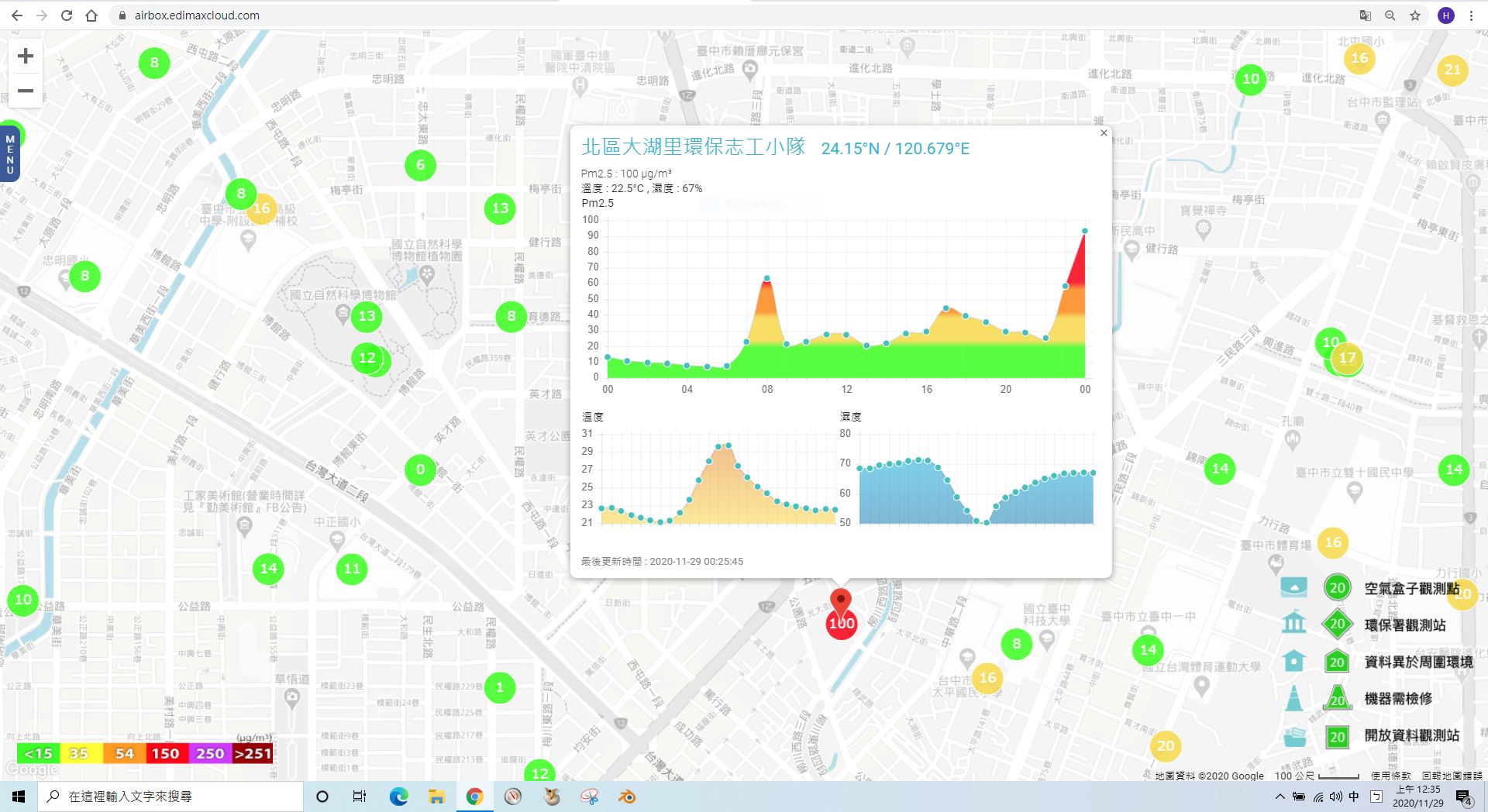Select the yellow 17 station marker

1348,358
